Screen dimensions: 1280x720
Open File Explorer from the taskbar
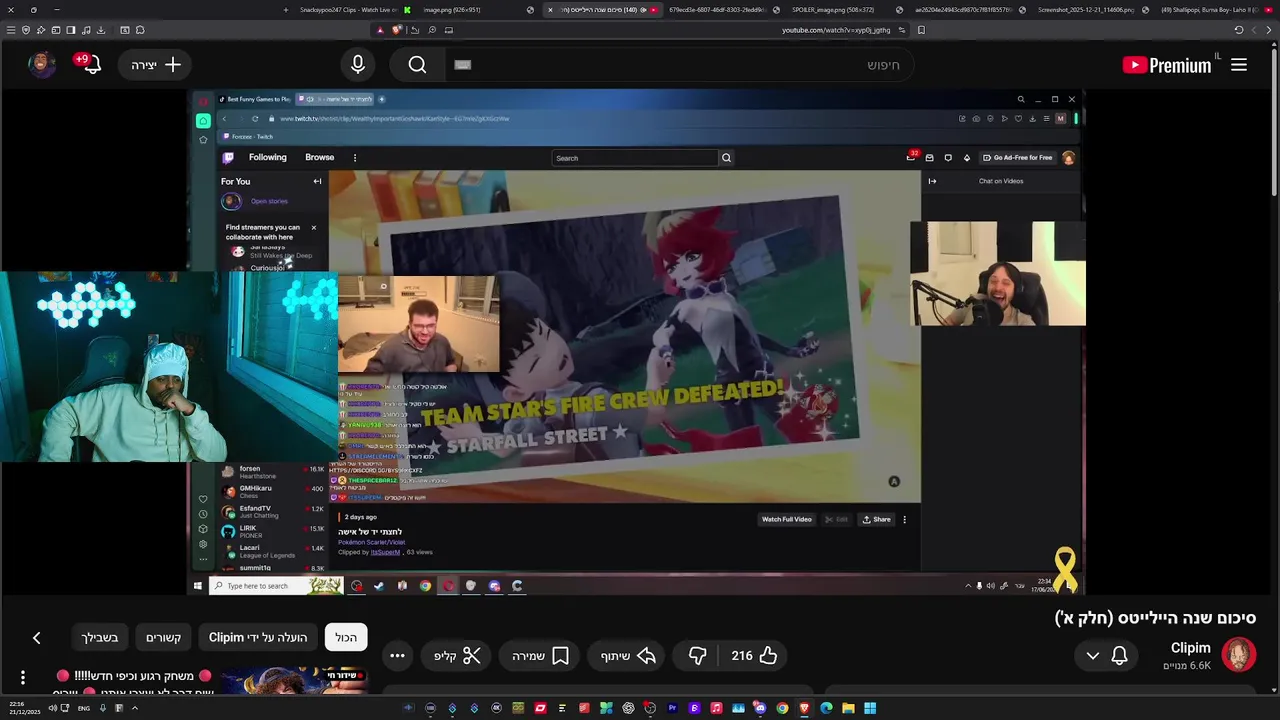click(848, 708)
